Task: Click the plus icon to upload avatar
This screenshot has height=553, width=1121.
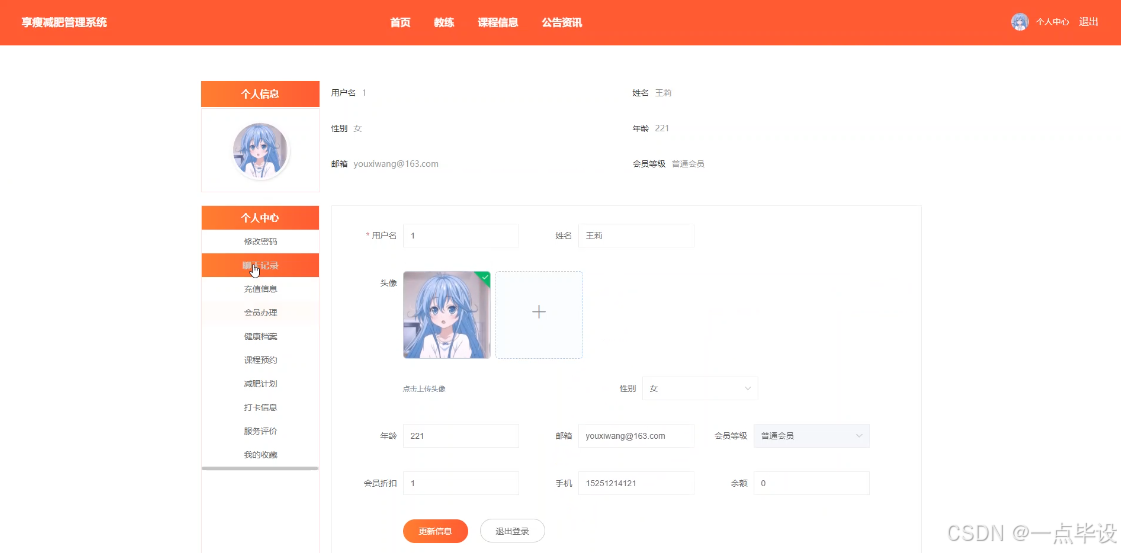Action: [x=539, y=312]
